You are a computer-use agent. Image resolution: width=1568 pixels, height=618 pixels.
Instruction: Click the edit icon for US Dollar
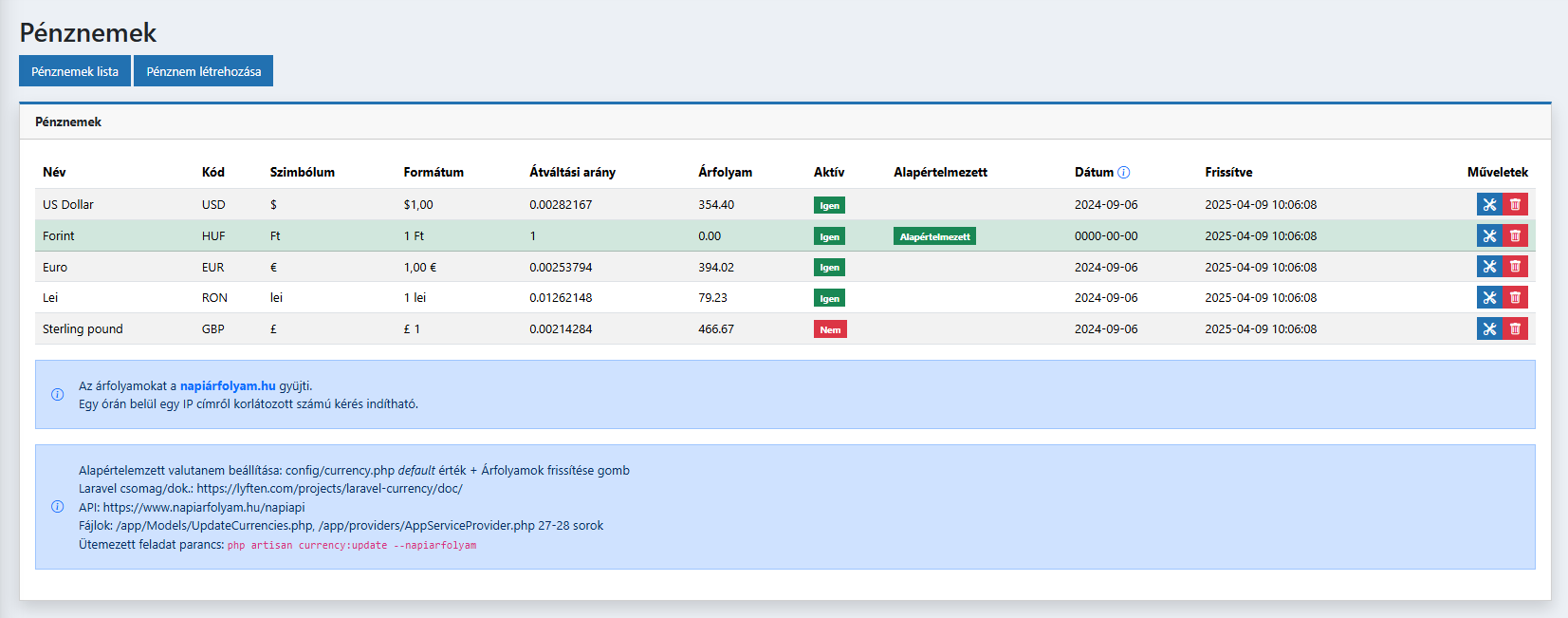click(1489, 205)
